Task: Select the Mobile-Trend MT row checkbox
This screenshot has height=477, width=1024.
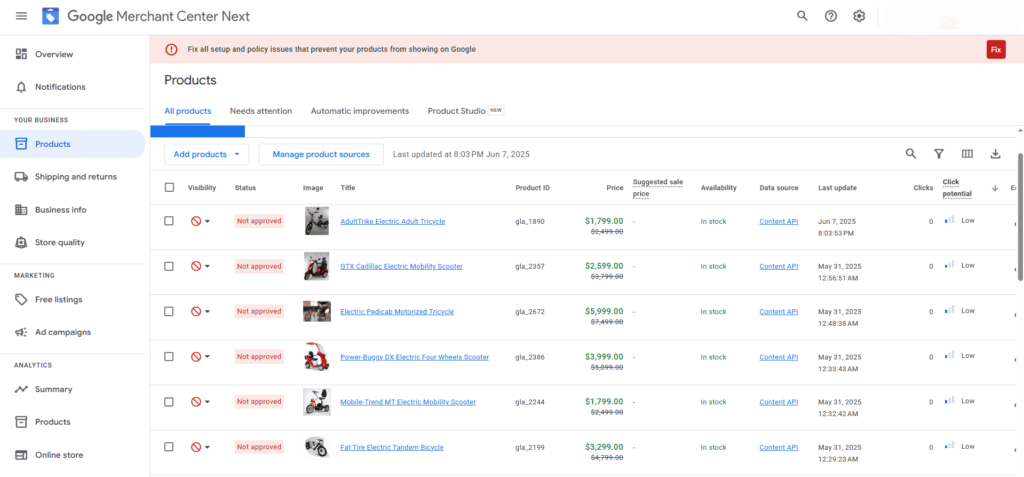Action: coord(169,402)
